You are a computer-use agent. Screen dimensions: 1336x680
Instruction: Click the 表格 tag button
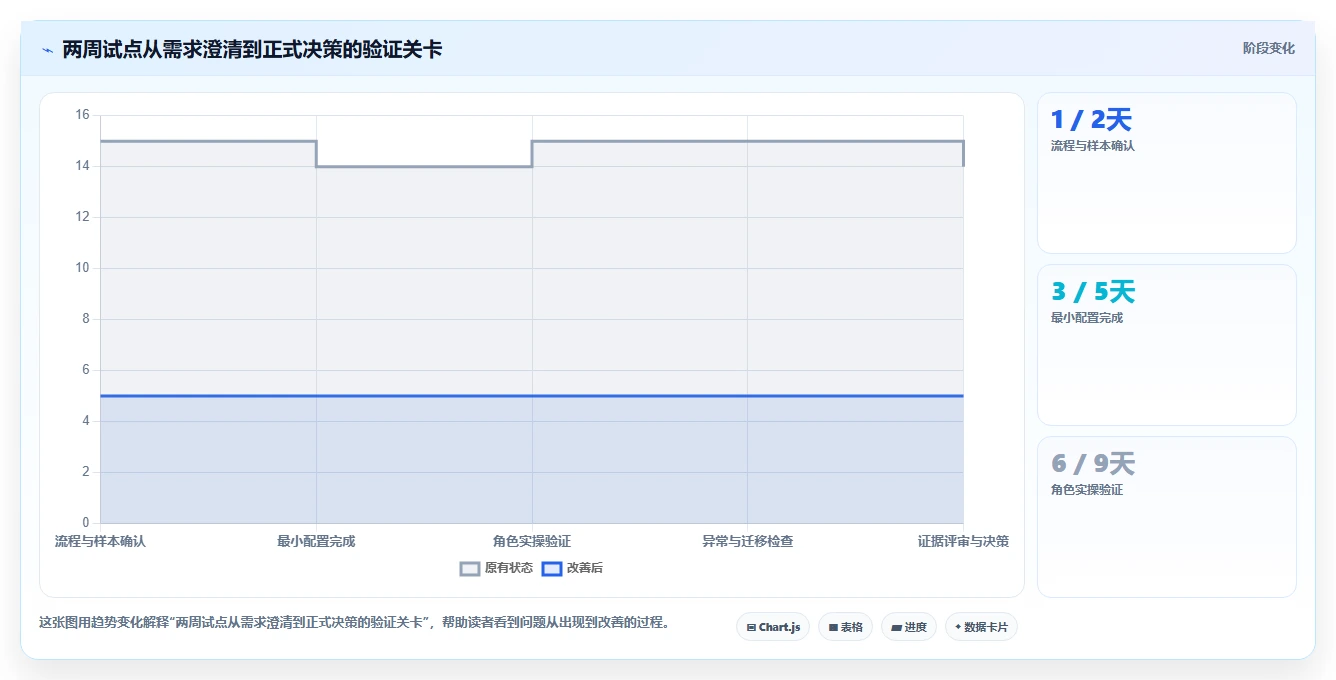845,627
